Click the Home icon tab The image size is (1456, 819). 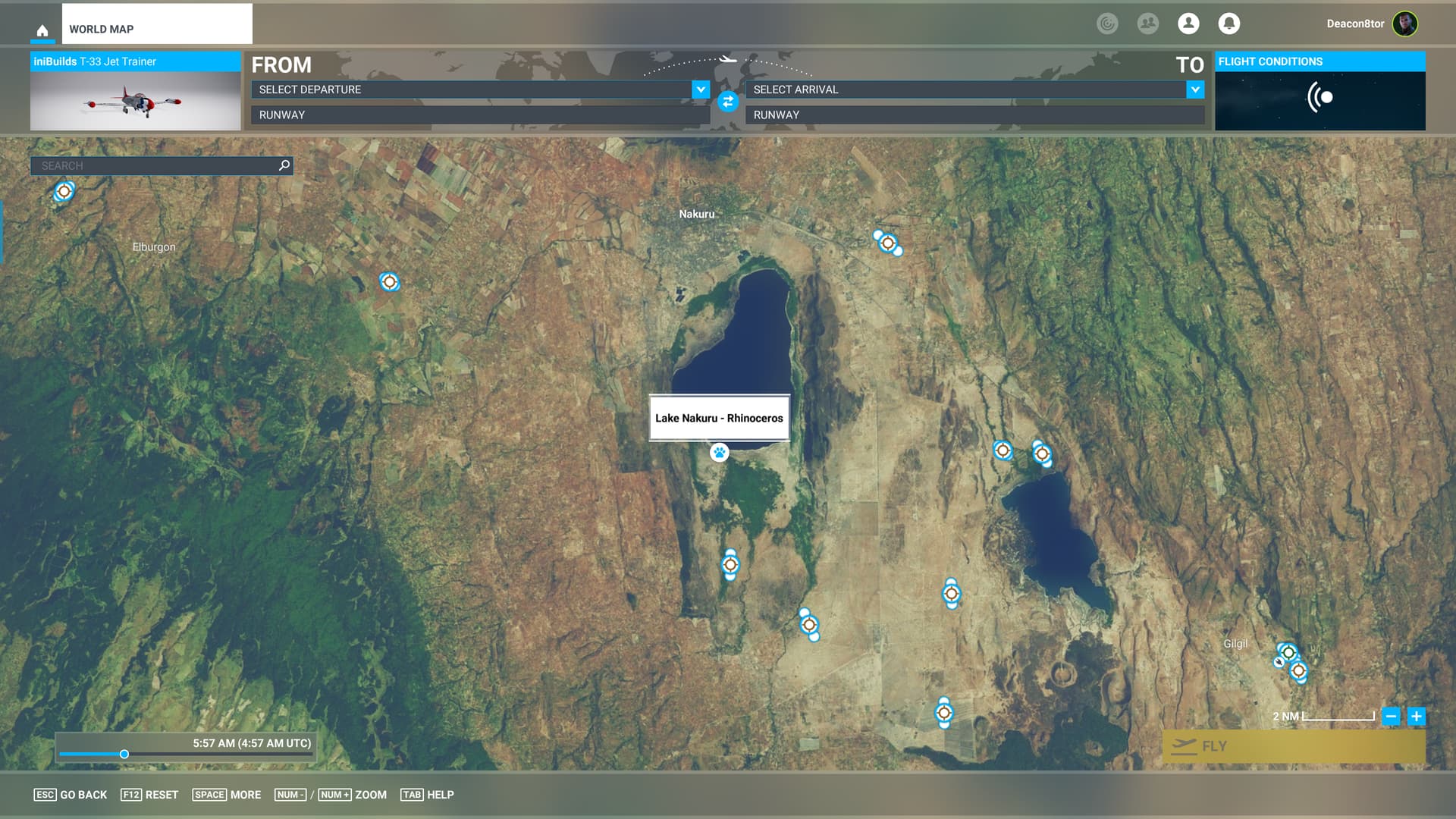42,30
